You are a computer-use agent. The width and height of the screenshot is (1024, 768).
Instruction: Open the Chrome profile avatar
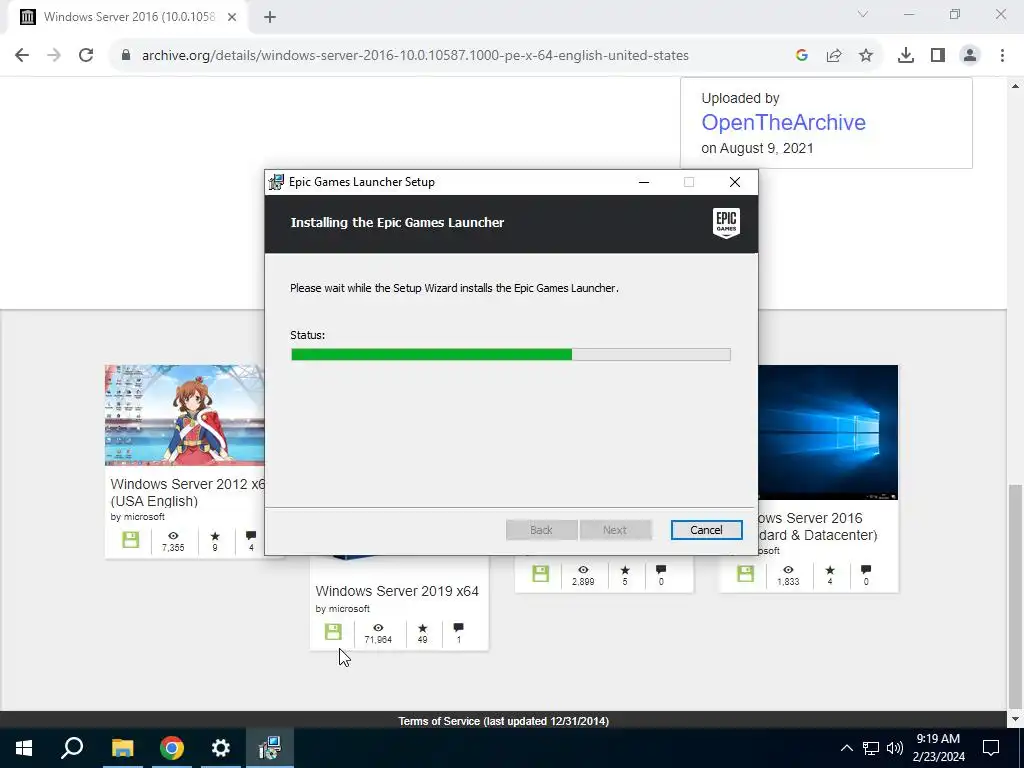click(970, 56)
